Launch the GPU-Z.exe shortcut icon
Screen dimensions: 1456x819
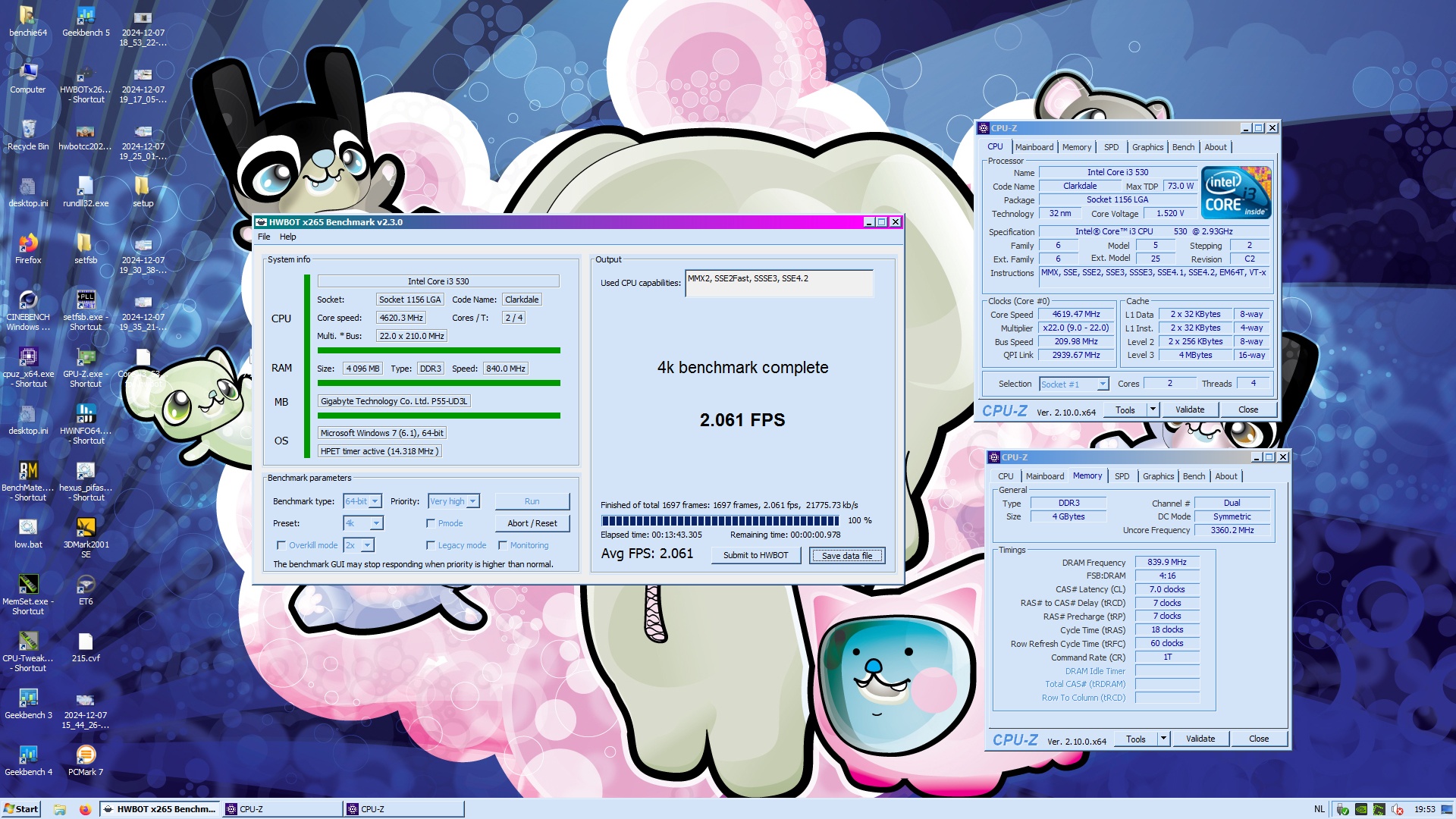point(86,367)
